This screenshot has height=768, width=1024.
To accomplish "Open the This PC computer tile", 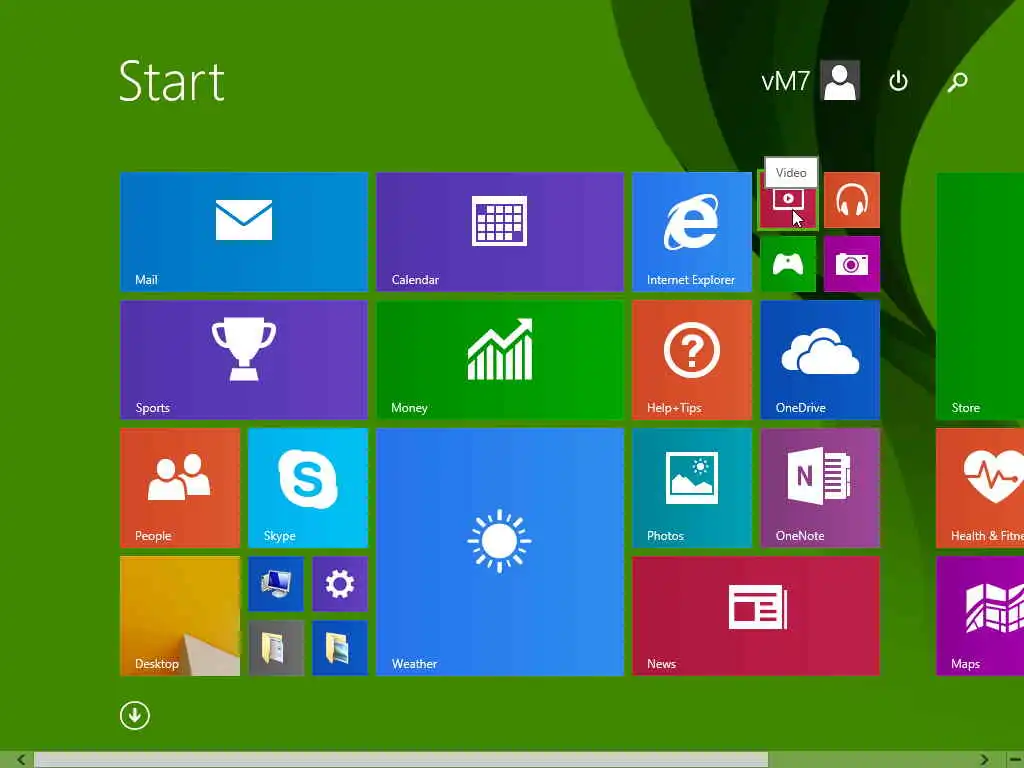I will [x=276, y=584].
